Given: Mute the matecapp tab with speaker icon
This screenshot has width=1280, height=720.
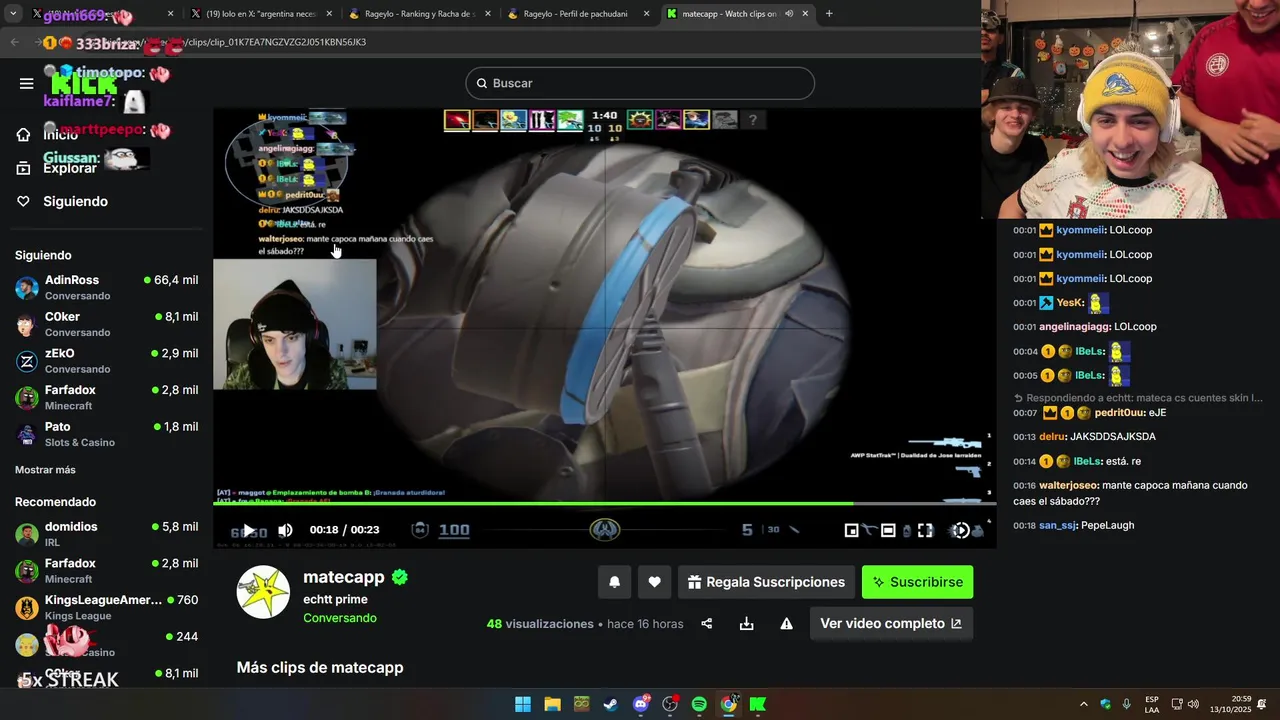Looking at the screenshot, I should tap(789, 14).
